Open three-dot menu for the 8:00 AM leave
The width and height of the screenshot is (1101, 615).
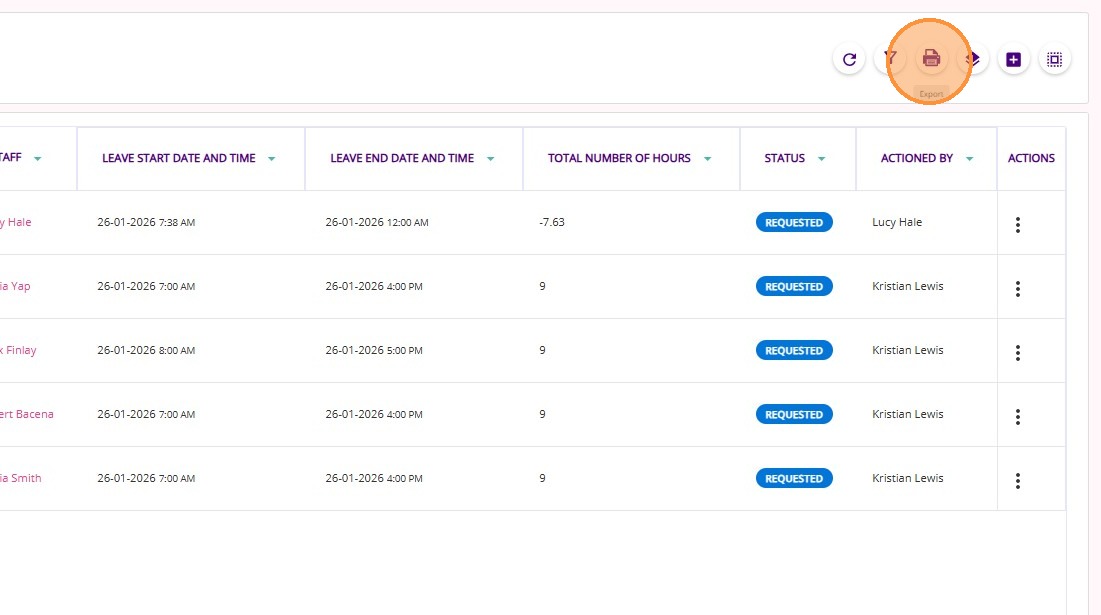point(1018,353)
